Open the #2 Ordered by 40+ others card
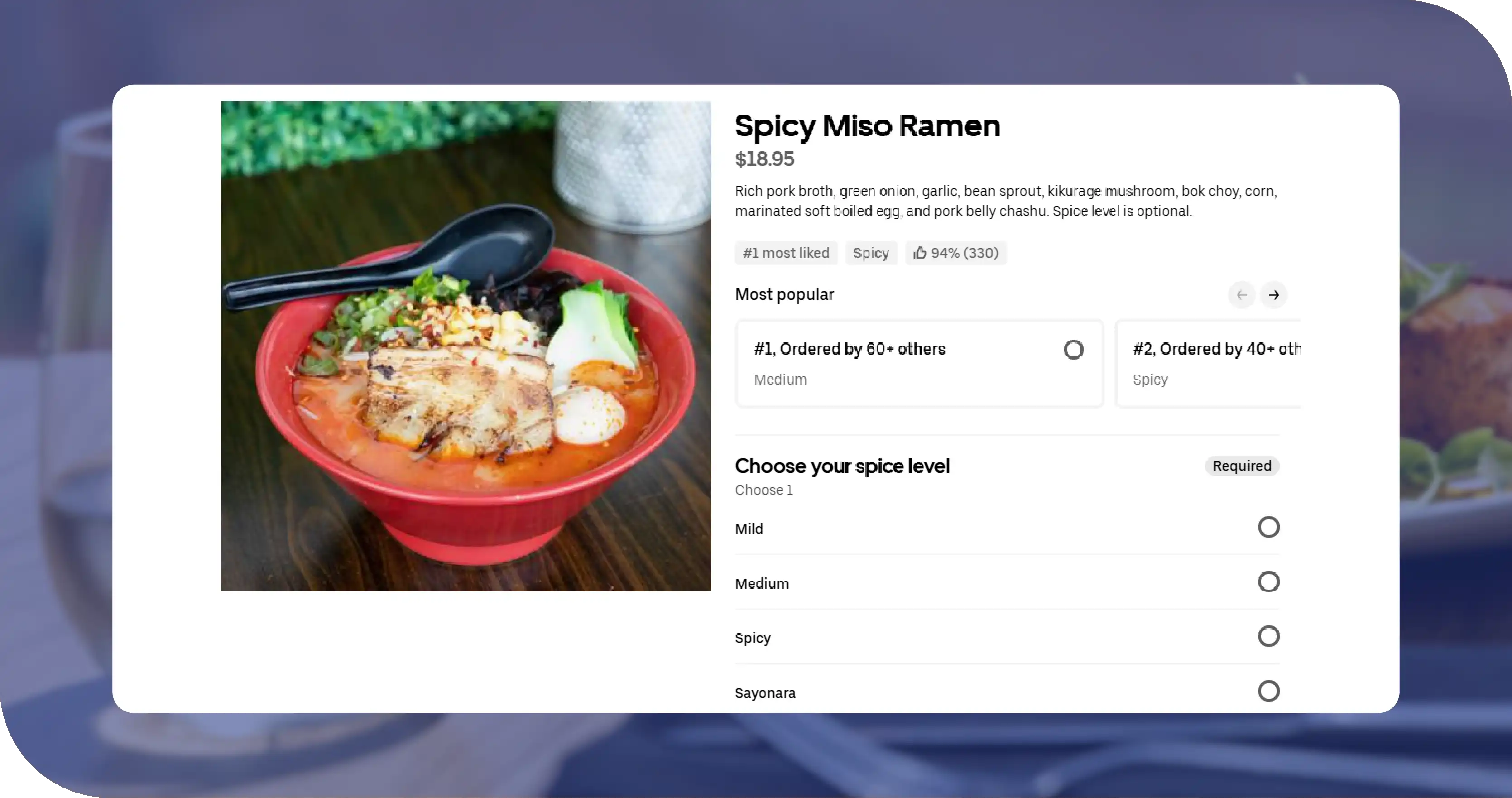 [1208, 364]
